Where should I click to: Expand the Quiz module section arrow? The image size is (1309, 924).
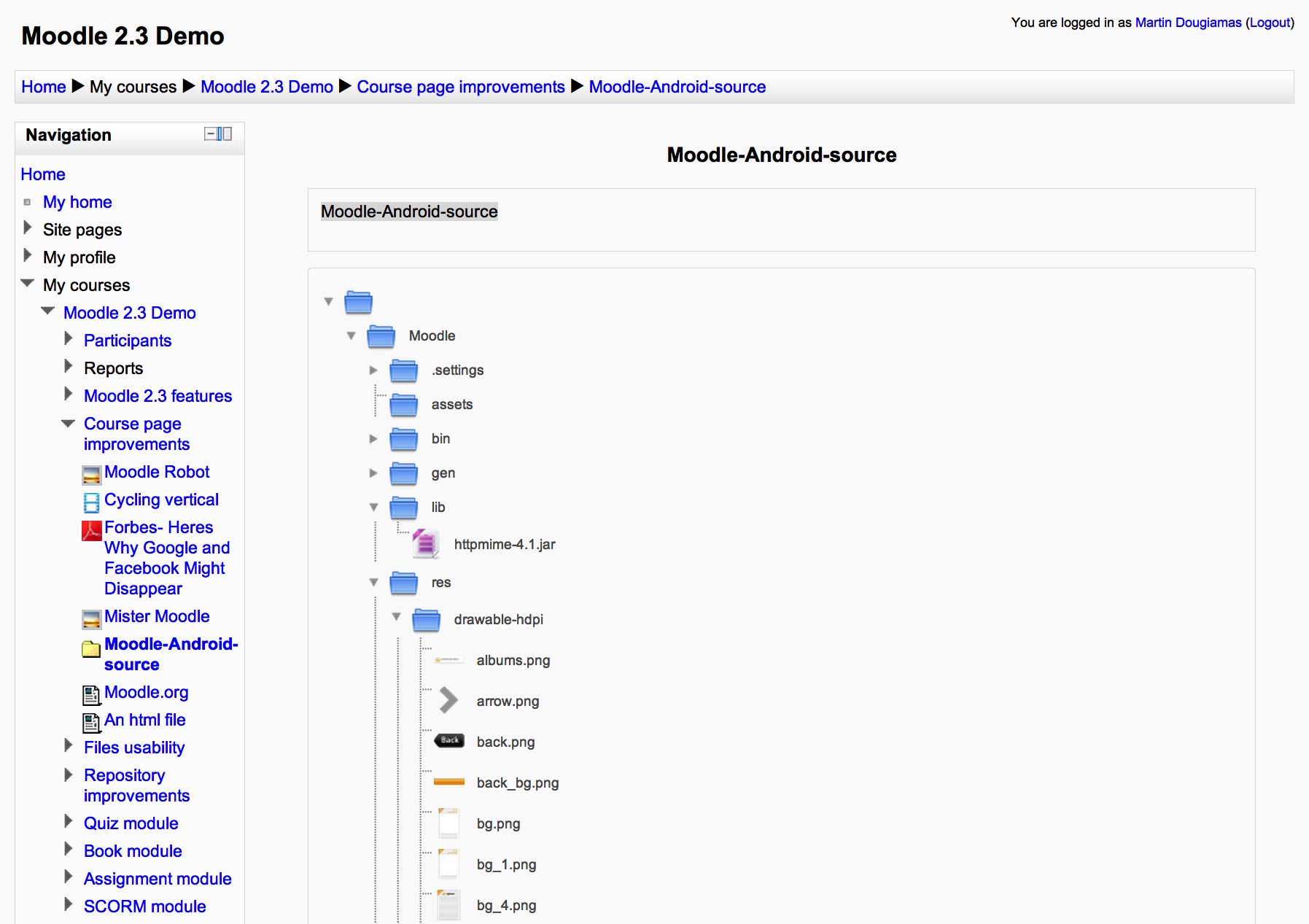click(x=69, y=821)
